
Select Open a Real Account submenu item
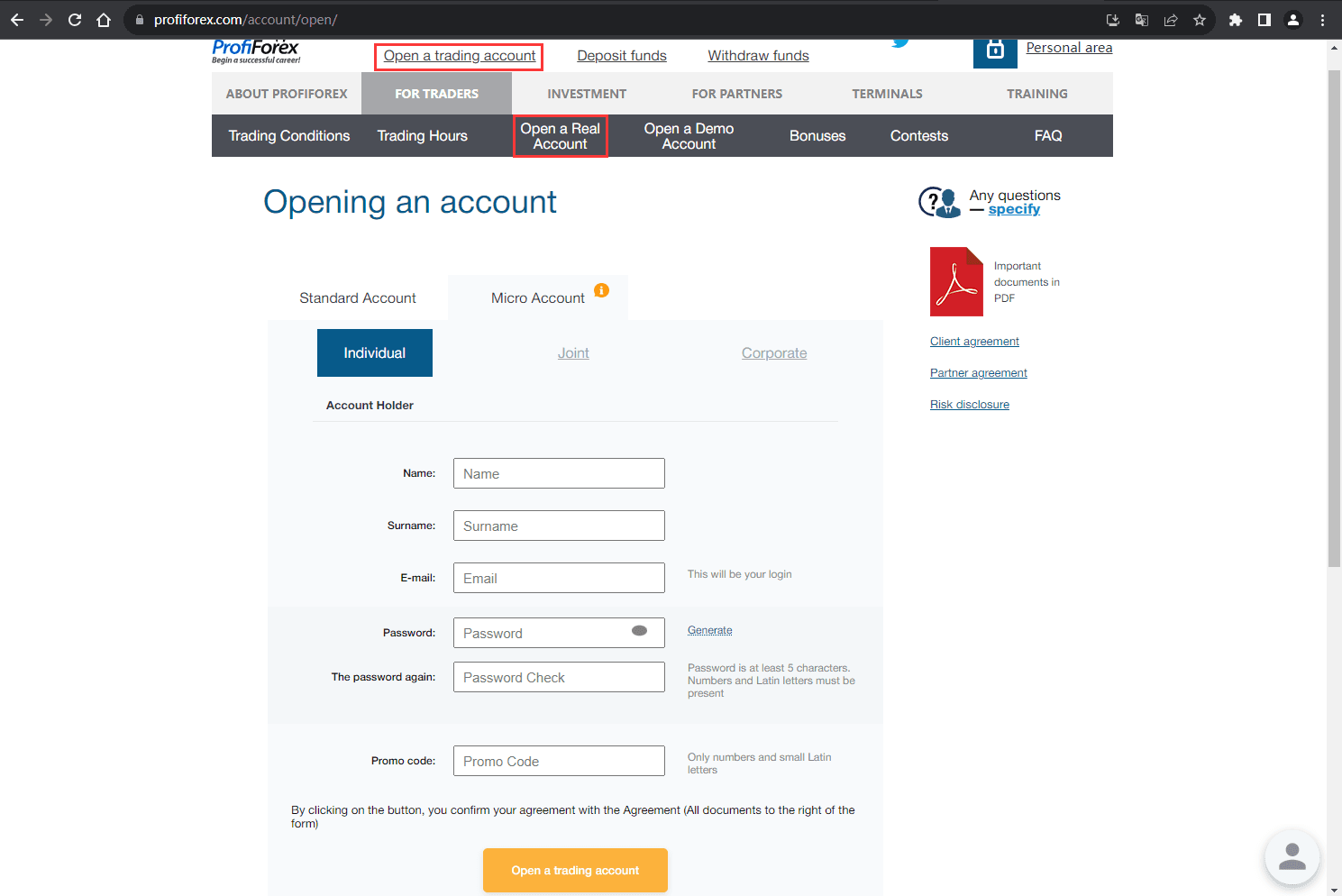click(561, 136)
